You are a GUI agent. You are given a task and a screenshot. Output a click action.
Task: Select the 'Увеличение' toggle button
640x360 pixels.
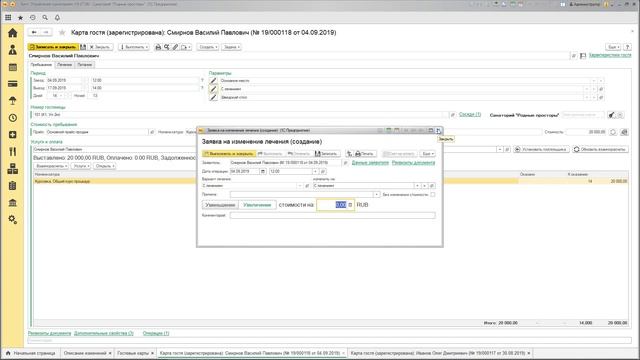[257, 205]
